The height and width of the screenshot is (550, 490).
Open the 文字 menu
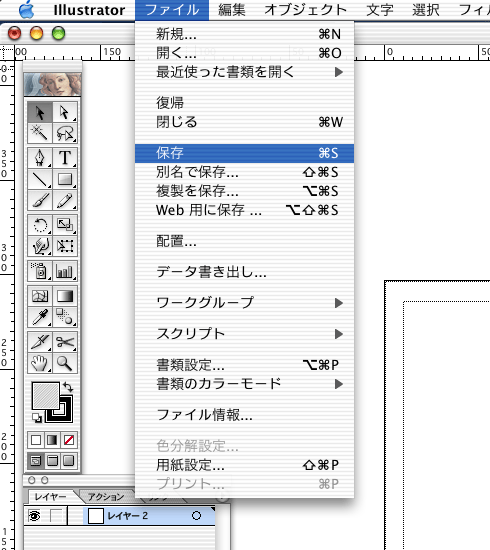tap(380, 10)
